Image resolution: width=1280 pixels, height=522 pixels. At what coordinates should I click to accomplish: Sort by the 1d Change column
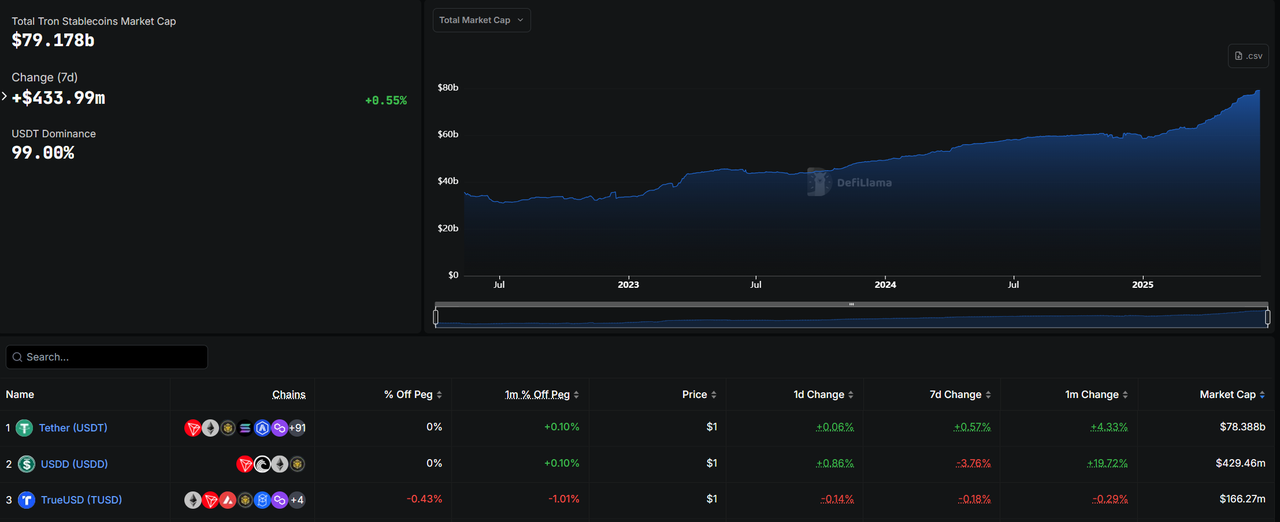tap(824, 395)
